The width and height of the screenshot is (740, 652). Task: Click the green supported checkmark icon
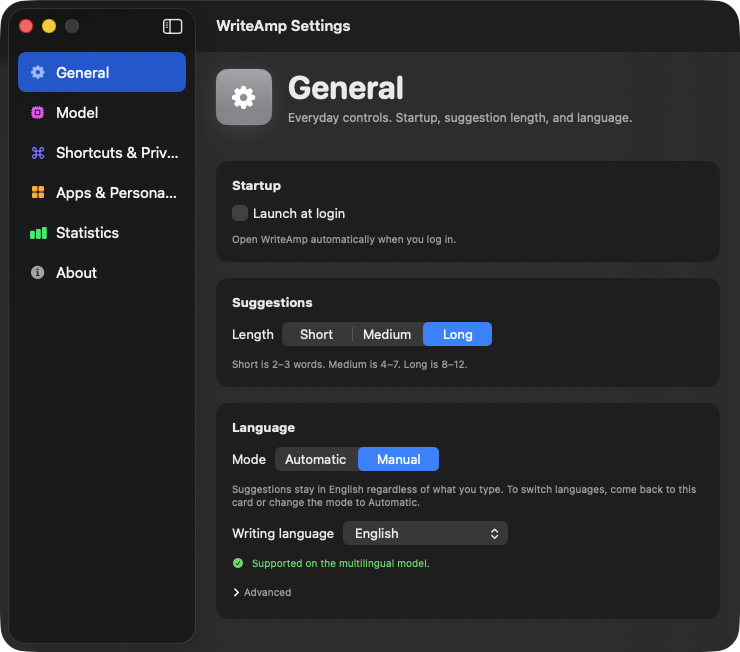pyautogui.click(x=238, y=563)
